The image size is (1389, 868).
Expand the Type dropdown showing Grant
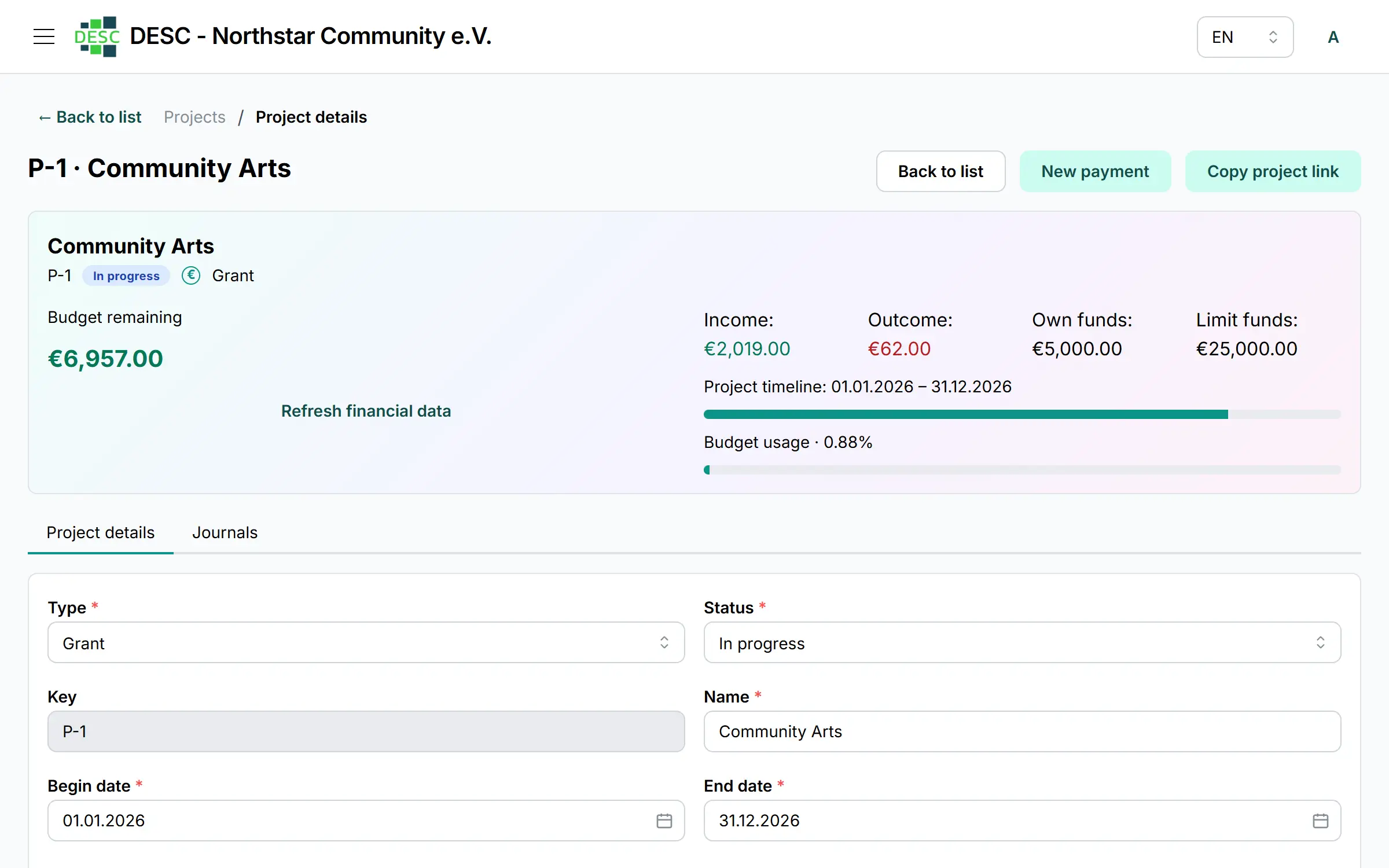pos(366,642)
